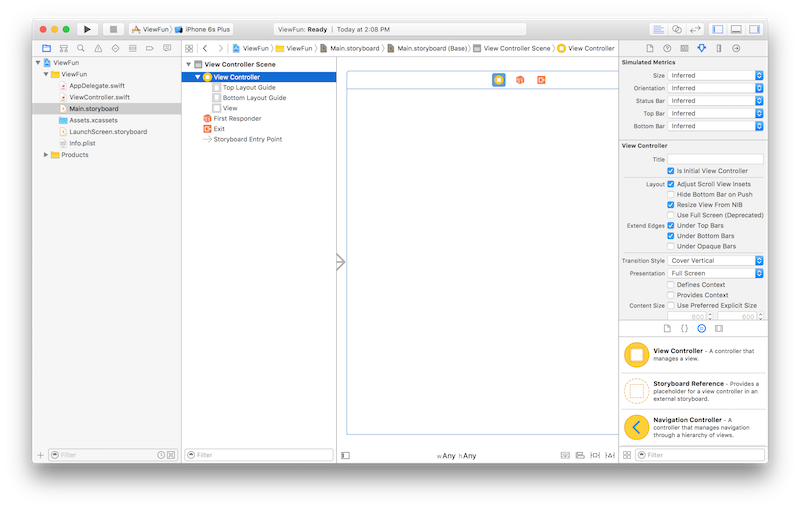Enable Under Opaque Bars checkbox
800x509 pixels.
coord(671,247)
